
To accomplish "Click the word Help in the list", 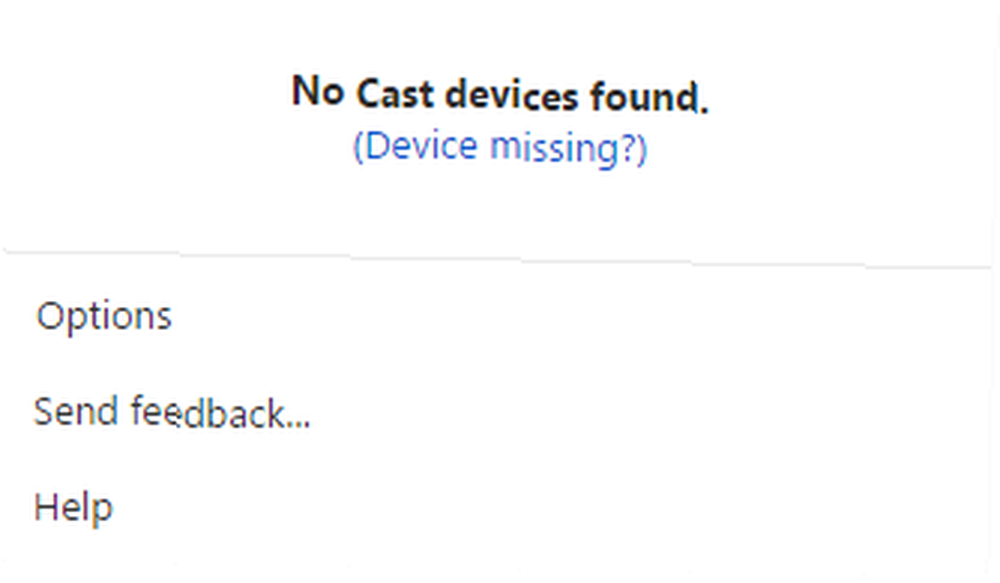I will click(73, 508).
